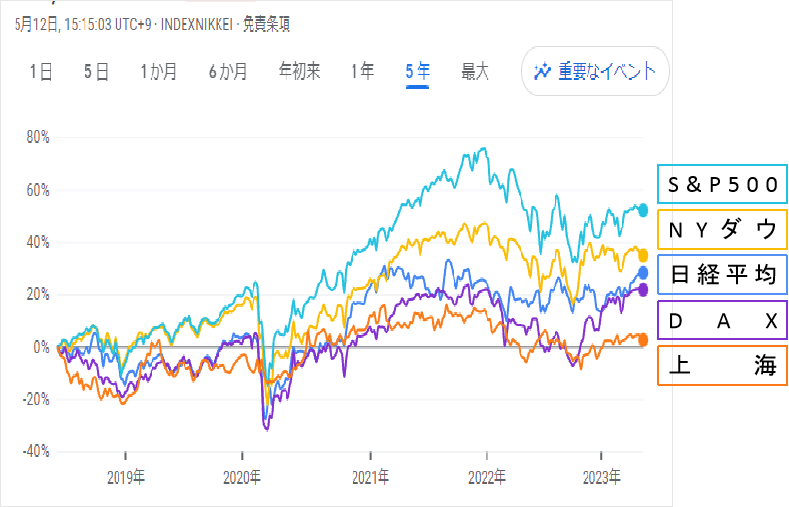Click the S&P500 legend label box
This screenshot has width=789, height=507.
tap(722, 184)
